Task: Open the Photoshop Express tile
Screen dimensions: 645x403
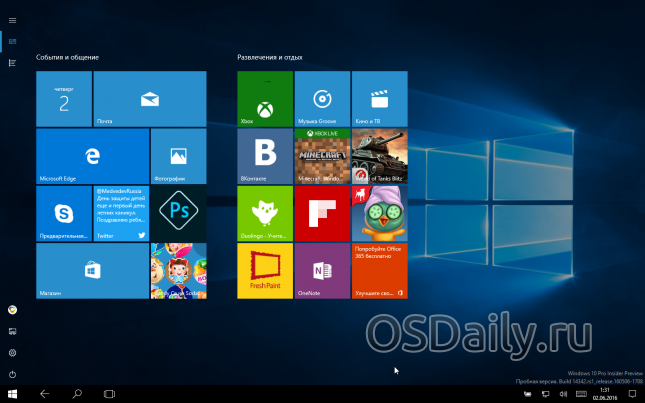Action: click(x=178, y=213)
